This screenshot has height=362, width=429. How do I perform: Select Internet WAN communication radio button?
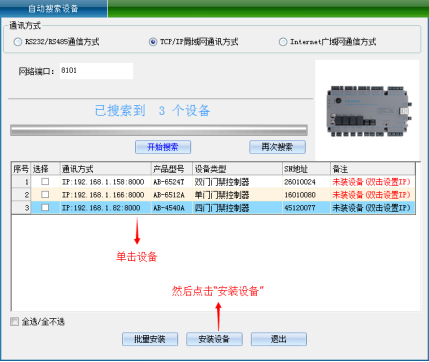pos(283,42)
